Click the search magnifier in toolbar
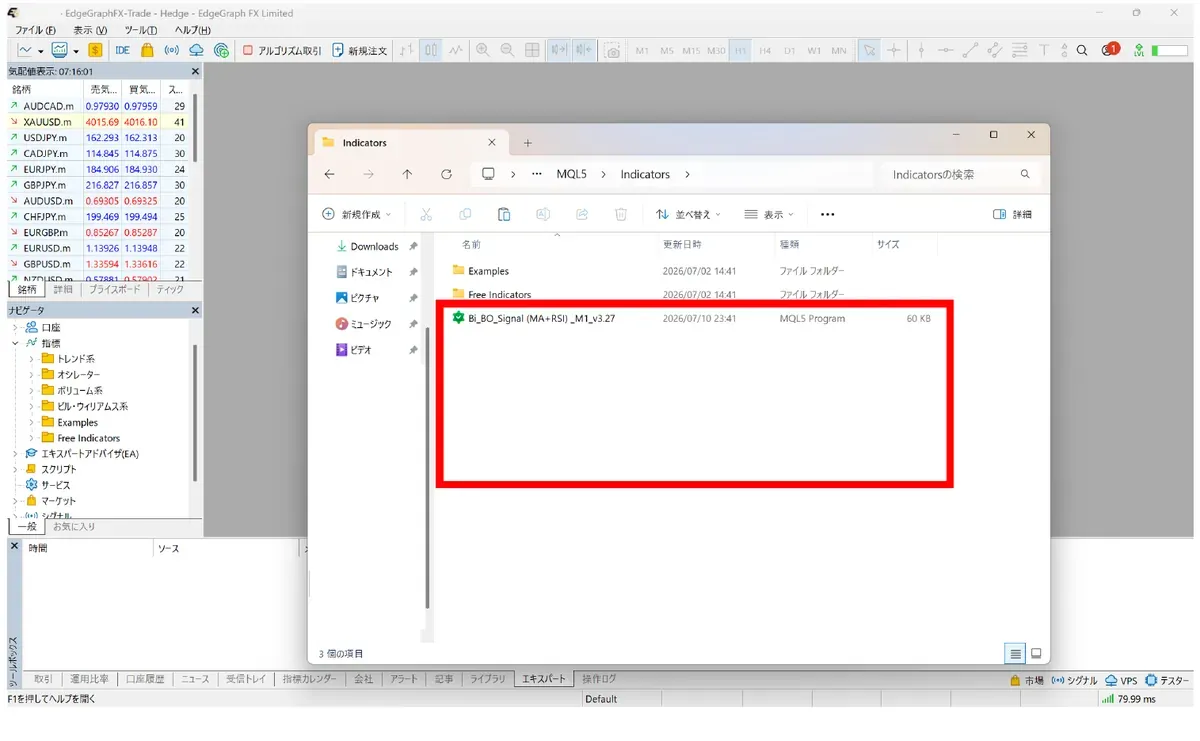Image resolution: width=1200 pixels, height=741 pixels. click(x=1083, y=50)
